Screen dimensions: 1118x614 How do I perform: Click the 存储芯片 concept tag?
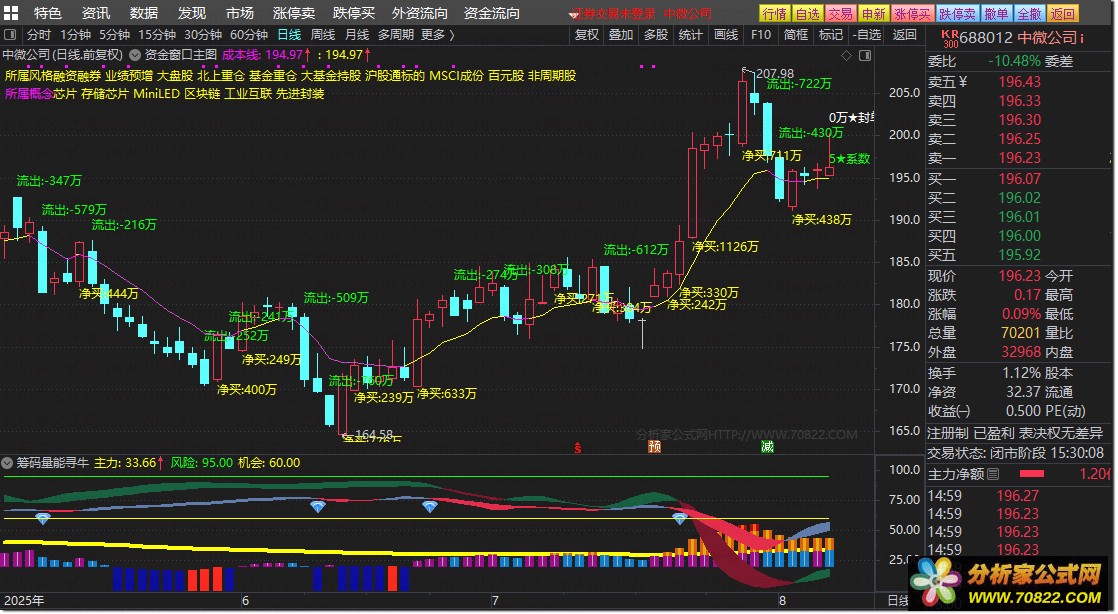[x=105, y=93]
